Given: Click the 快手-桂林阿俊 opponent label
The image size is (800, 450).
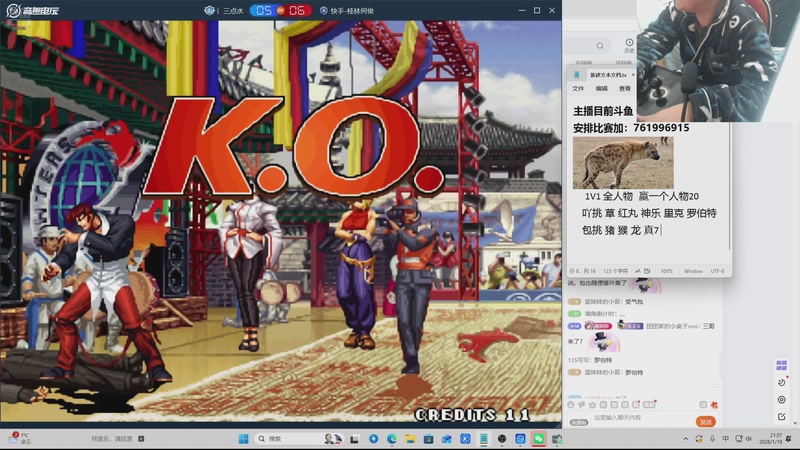Looking at the screenshot, I should click(x=352, y=11).
